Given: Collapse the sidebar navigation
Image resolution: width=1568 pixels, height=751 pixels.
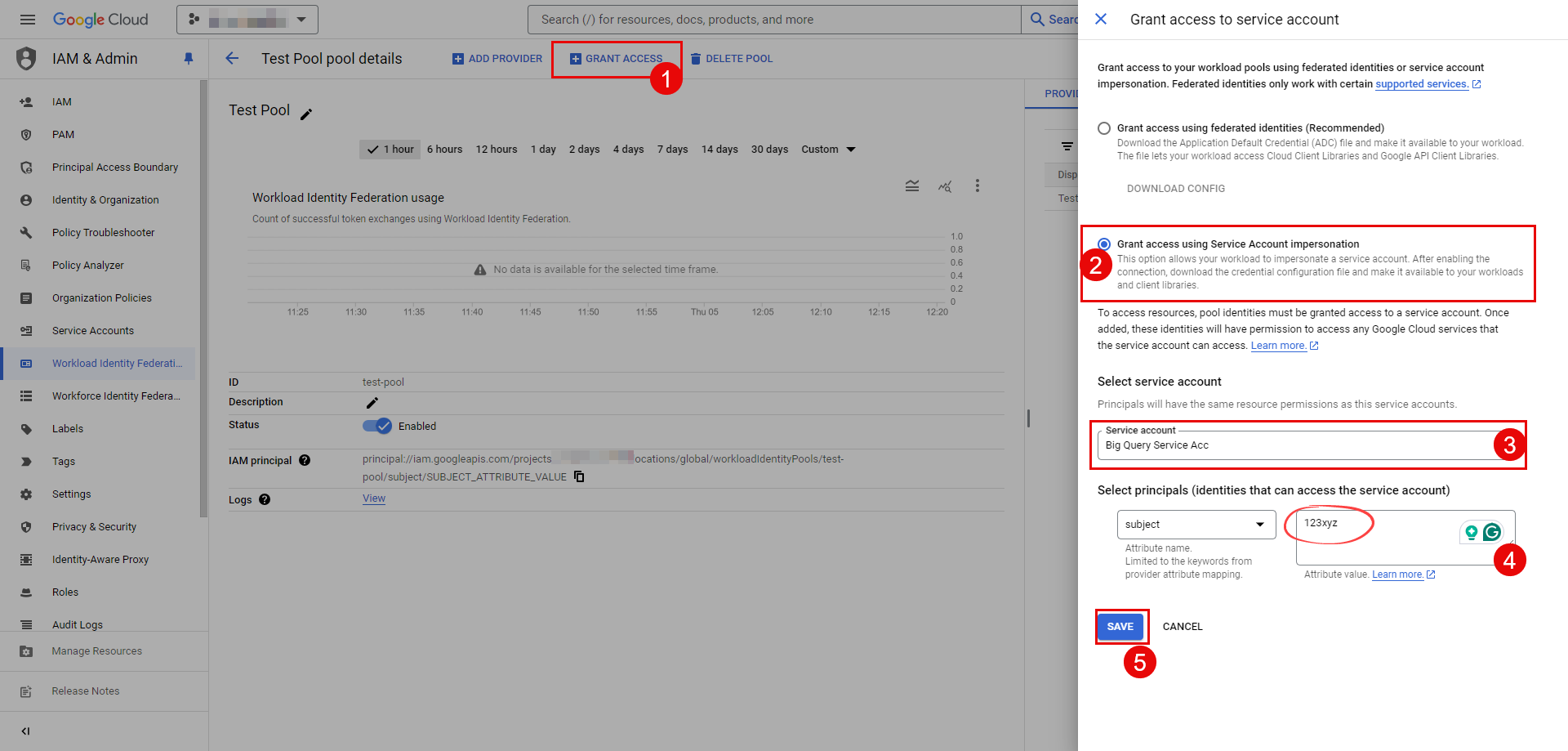Looking at the screenshot, I should (x=25, y=731).
